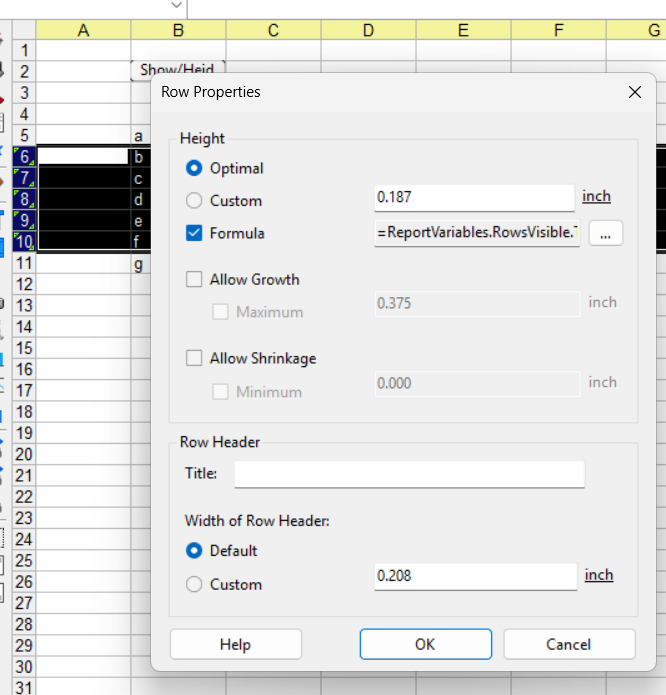Select the Optimal height radio button

coord(194,168)
